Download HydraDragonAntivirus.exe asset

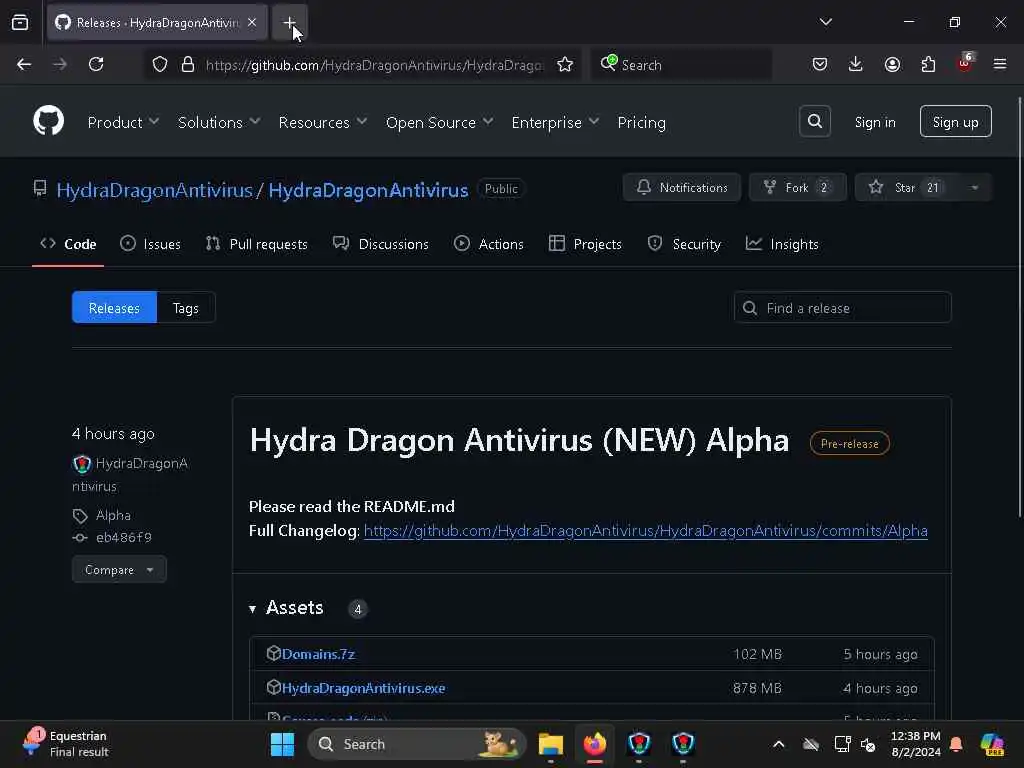click(363, 688)
